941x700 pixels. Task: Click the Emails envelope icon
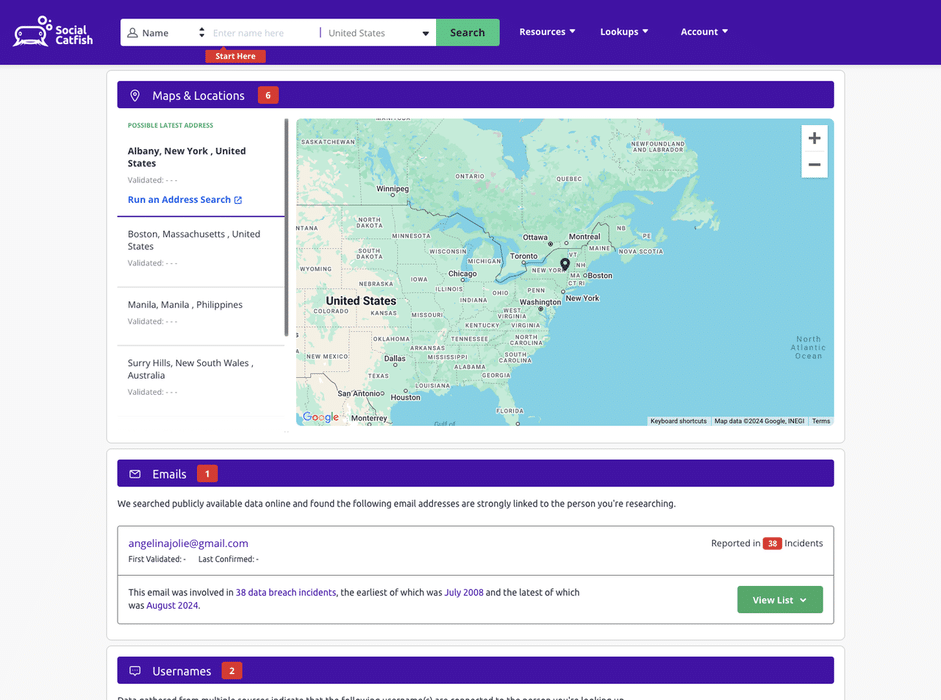click(x=135, y=474)
